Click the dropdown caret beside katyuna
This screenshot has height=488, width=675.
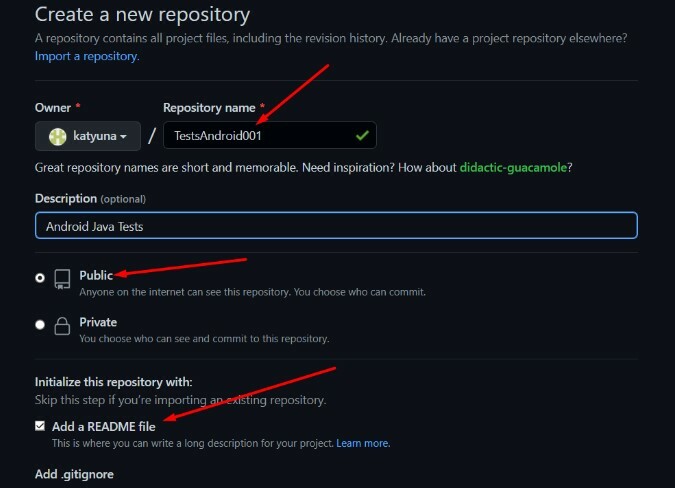click(123, 137)
